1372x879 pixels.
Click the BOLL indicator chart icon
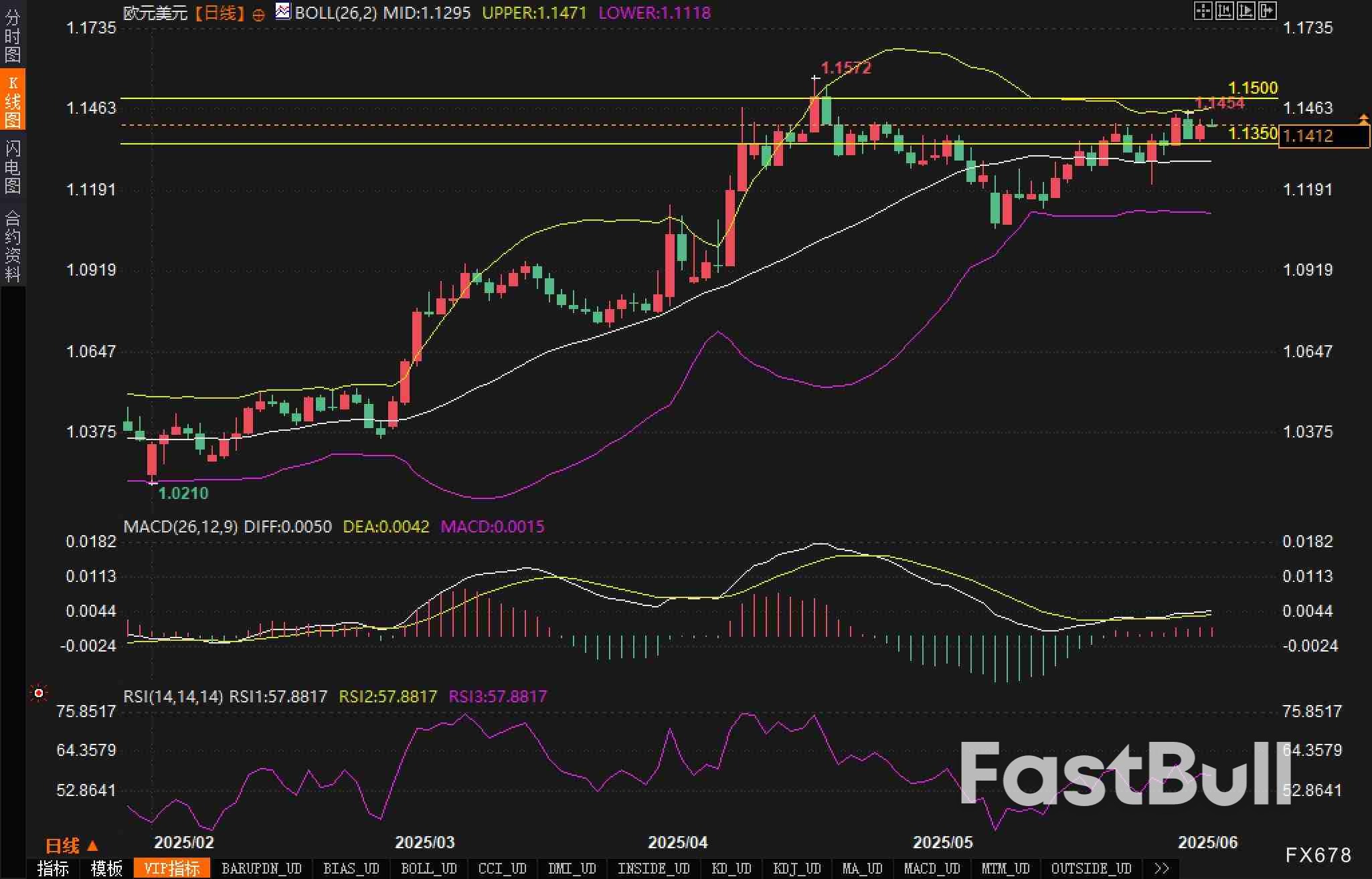283,11
